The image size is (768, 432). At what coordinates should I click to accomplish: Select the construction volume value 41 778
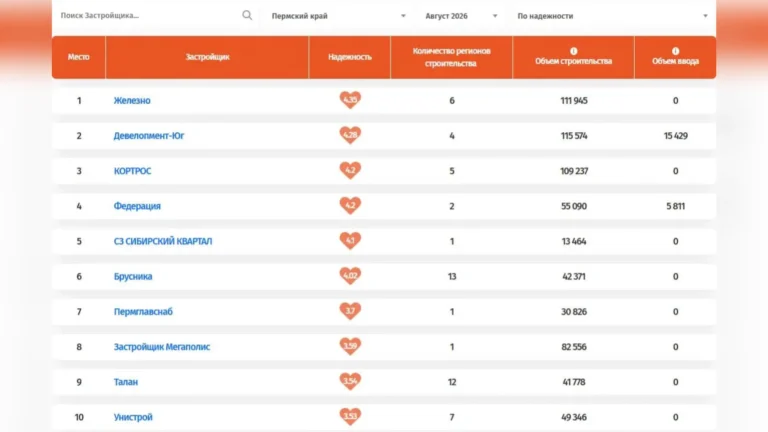pos(574,382)
